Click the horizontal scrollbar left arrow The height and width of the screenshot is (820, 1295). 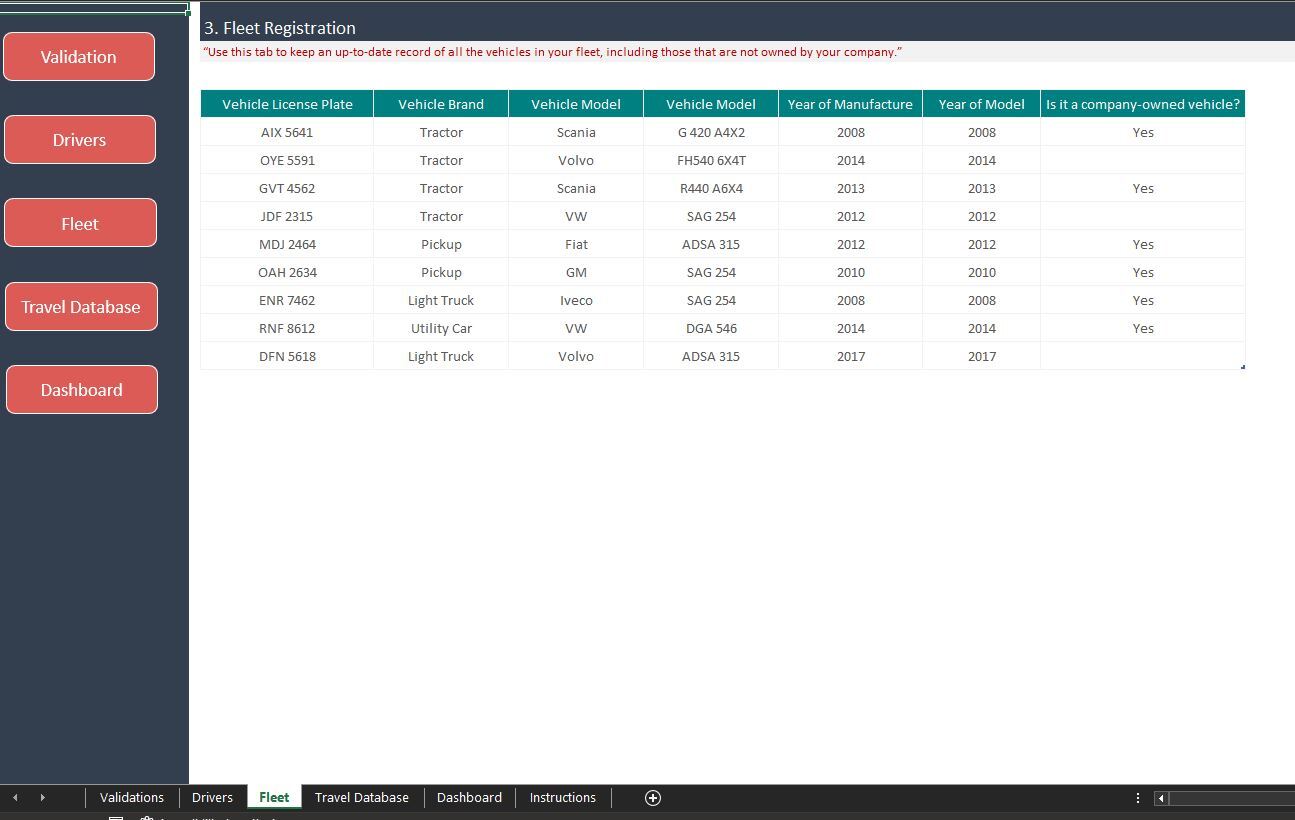coord(1160,798)
